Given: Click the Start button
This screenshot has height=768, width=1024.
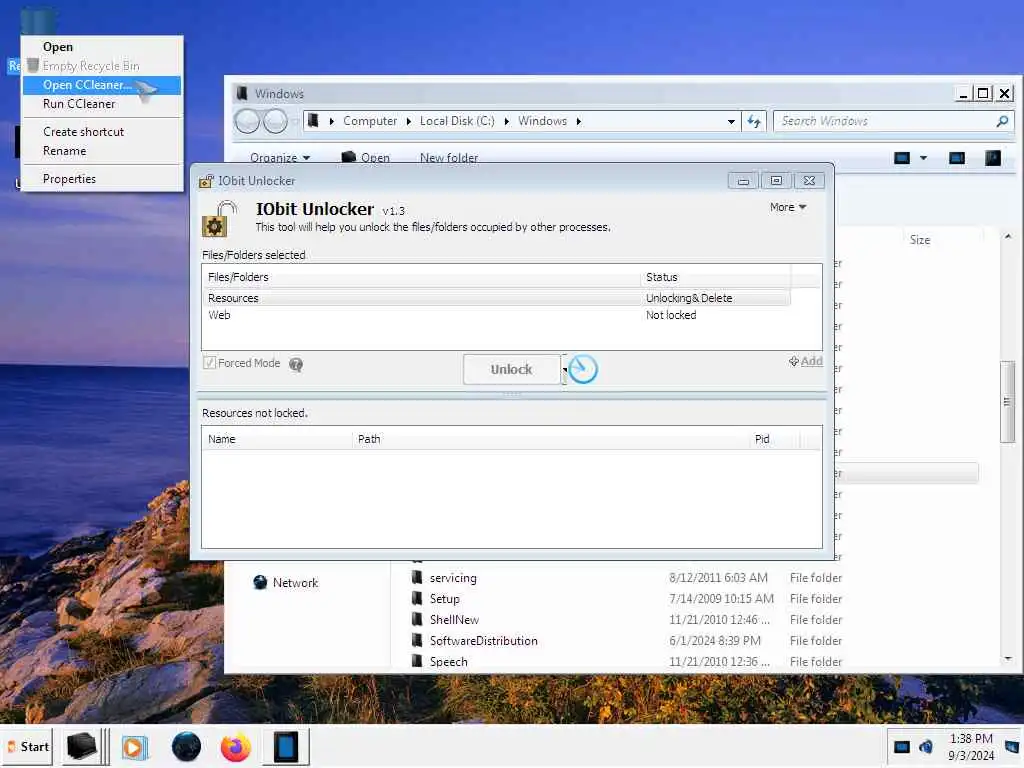Looking at the screenshot, I should 27,746.
